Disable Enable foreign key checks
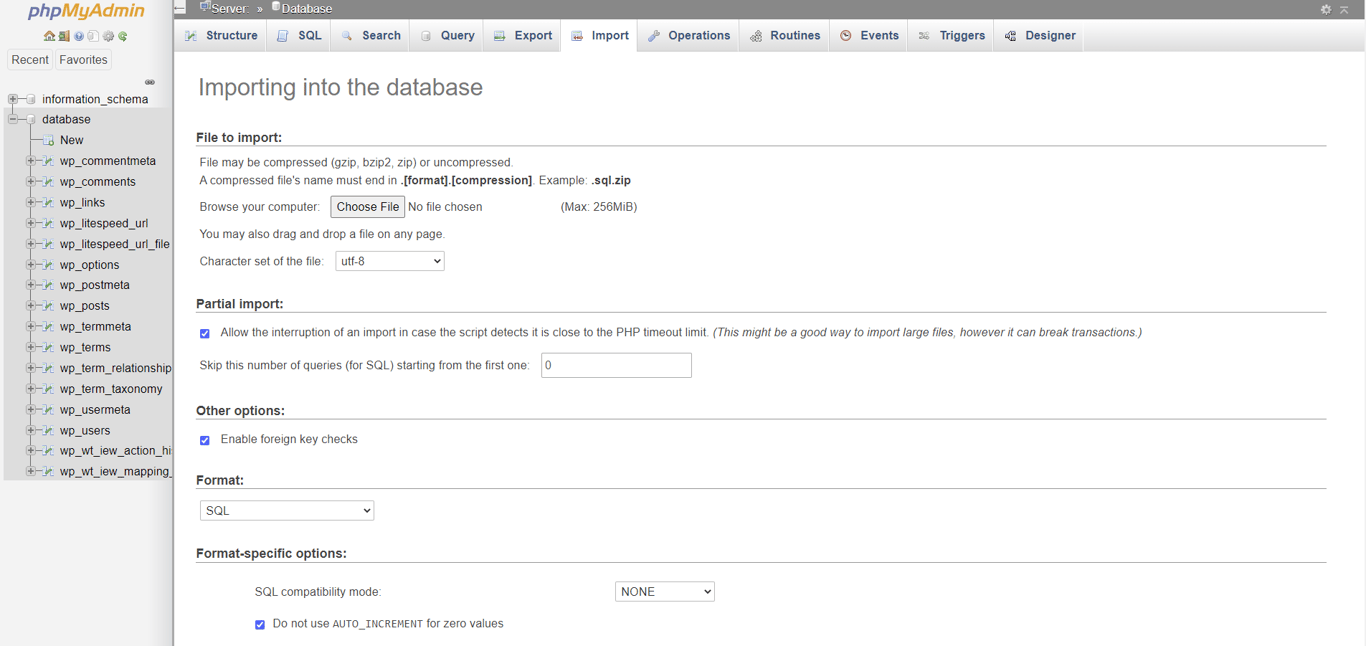 coord(205,440)
